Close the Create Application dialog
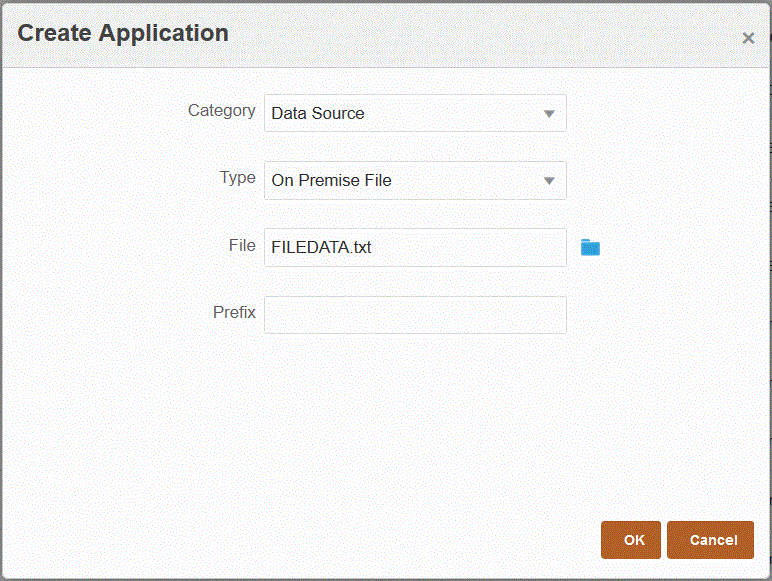This screenshot has height=581, width=772. click(x=748, y=38)
